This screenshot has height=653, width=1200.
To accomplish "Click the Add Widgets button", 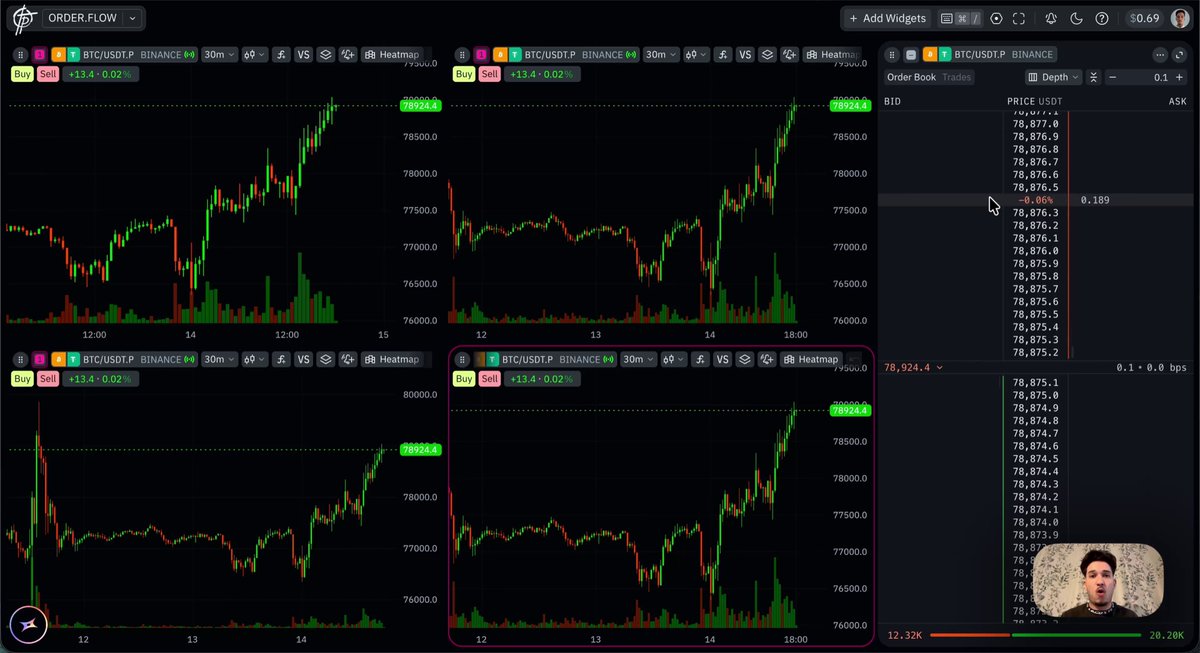I will [x=888, y=18].
